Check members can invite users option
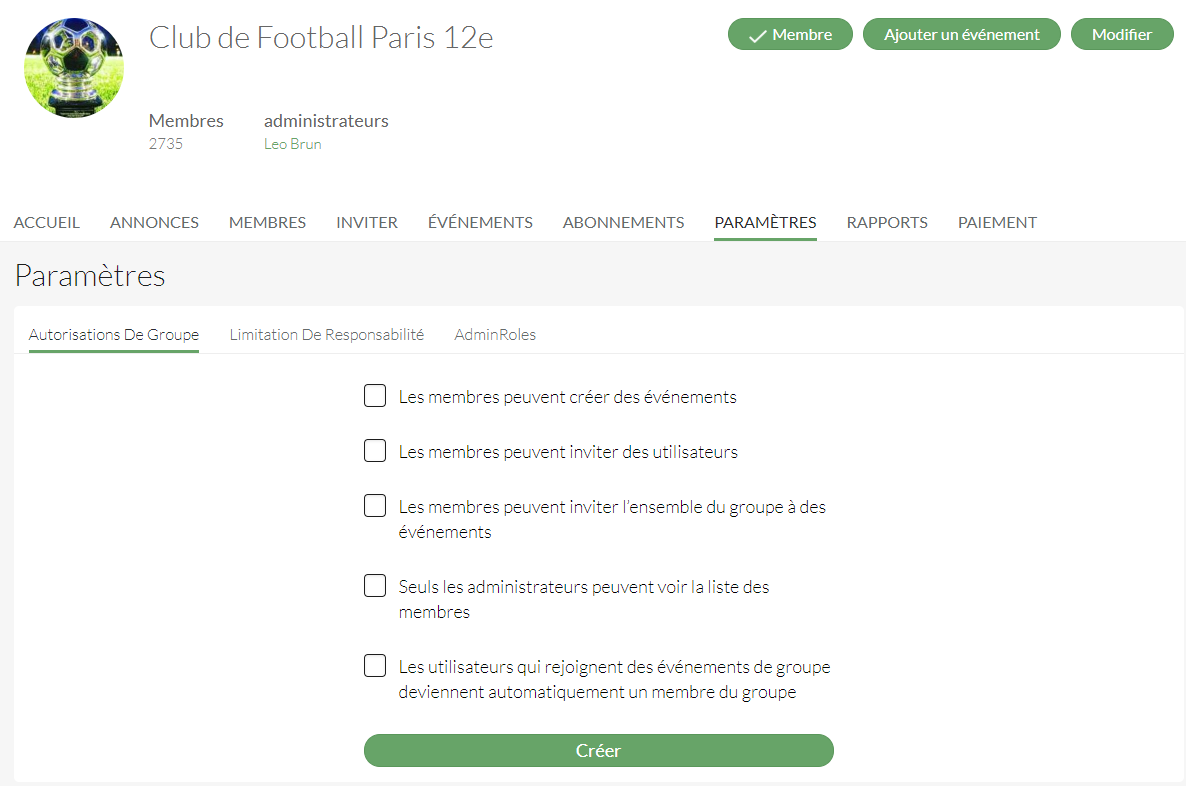This screenshot has height=786, width=1186. (375, 451)
